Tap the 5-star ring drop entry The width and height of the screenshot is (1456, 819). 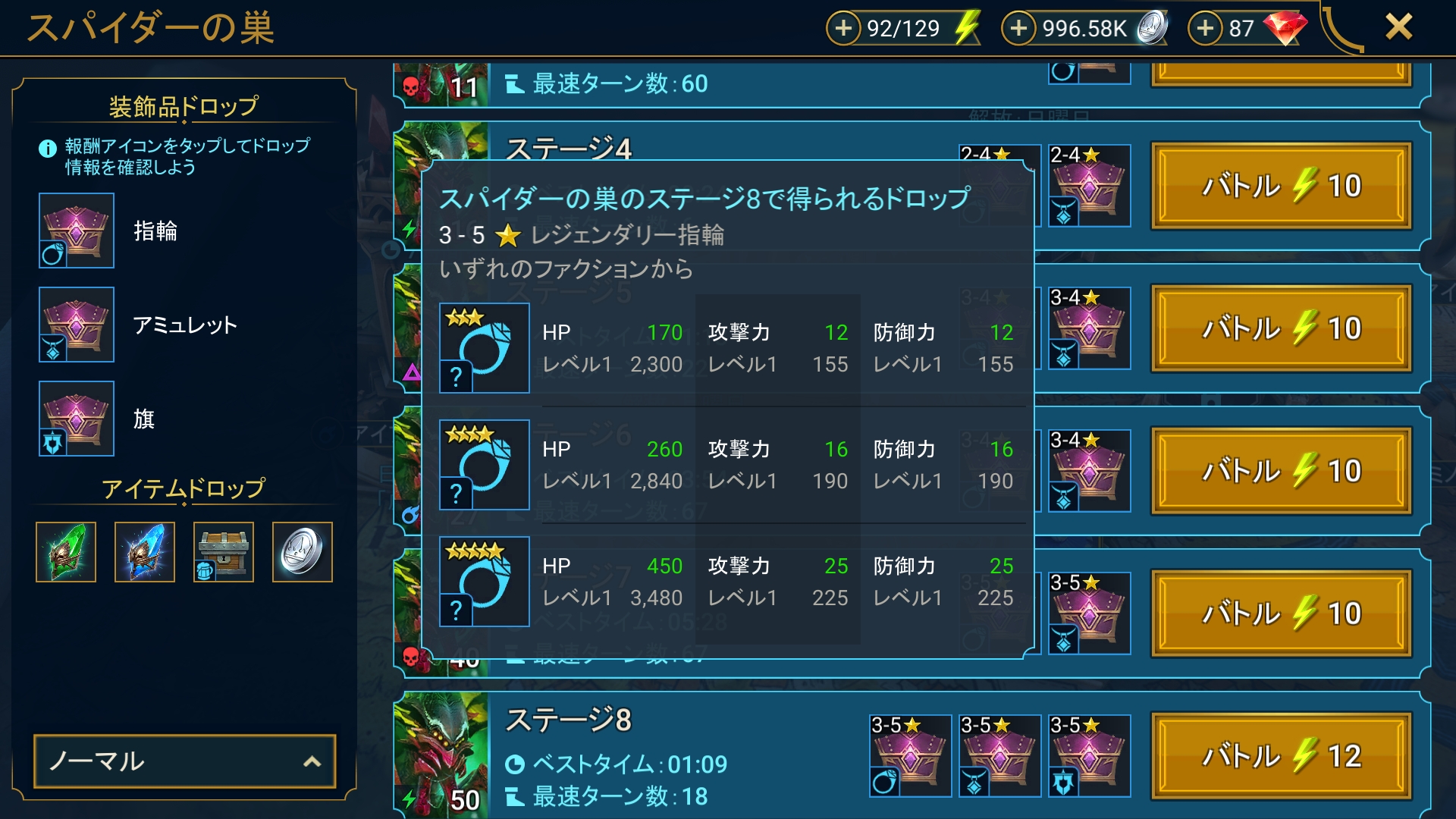pyautogui.click(x=485, y=582)
